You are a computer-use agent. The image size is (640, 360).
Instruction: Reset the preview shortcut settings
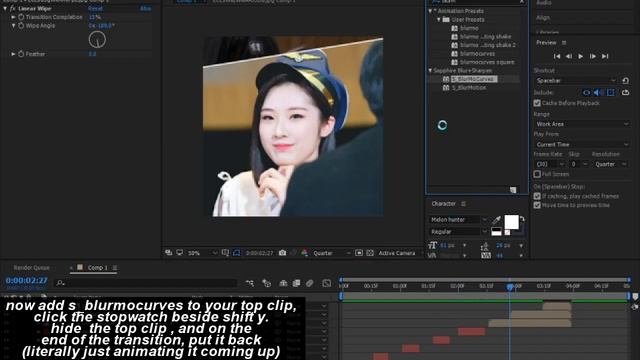625,81
